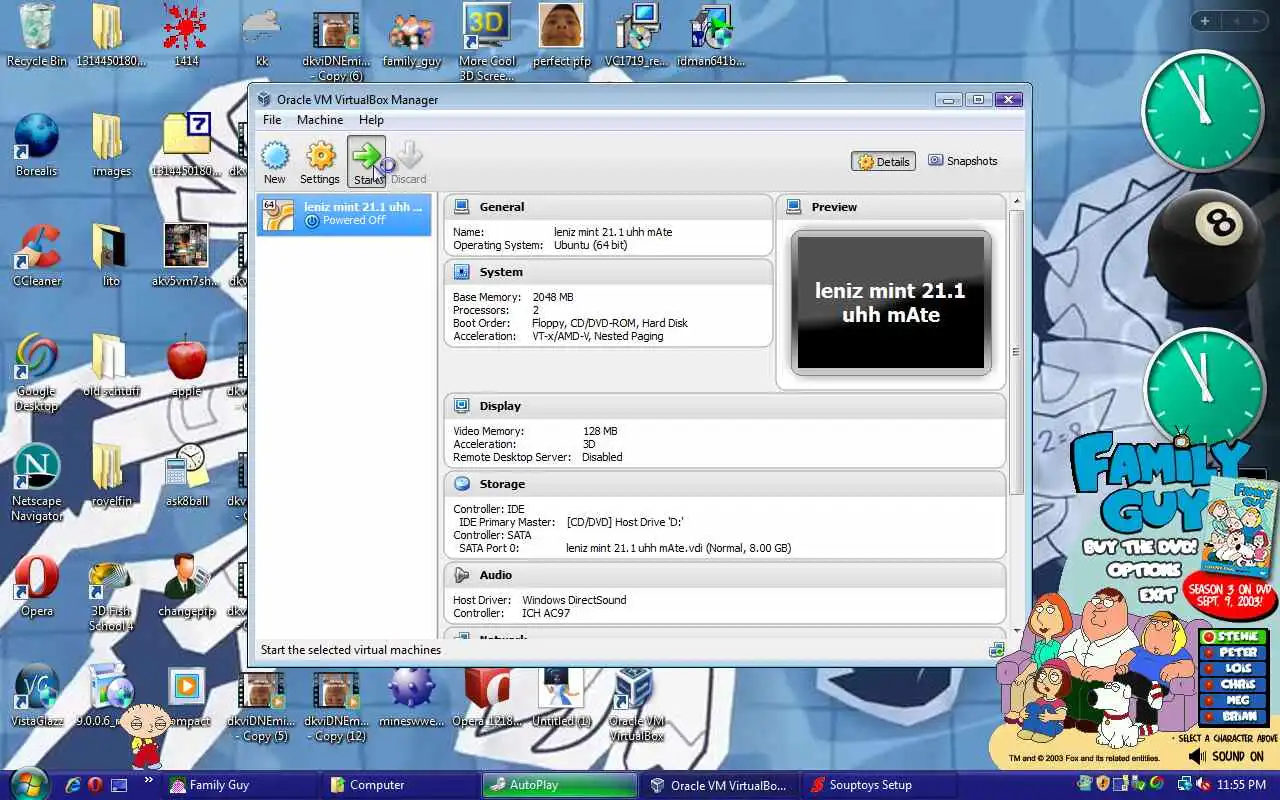Click the Base Memory 2048 MB value
This screenshot has width=1280, height=800.
click(553, 297)
